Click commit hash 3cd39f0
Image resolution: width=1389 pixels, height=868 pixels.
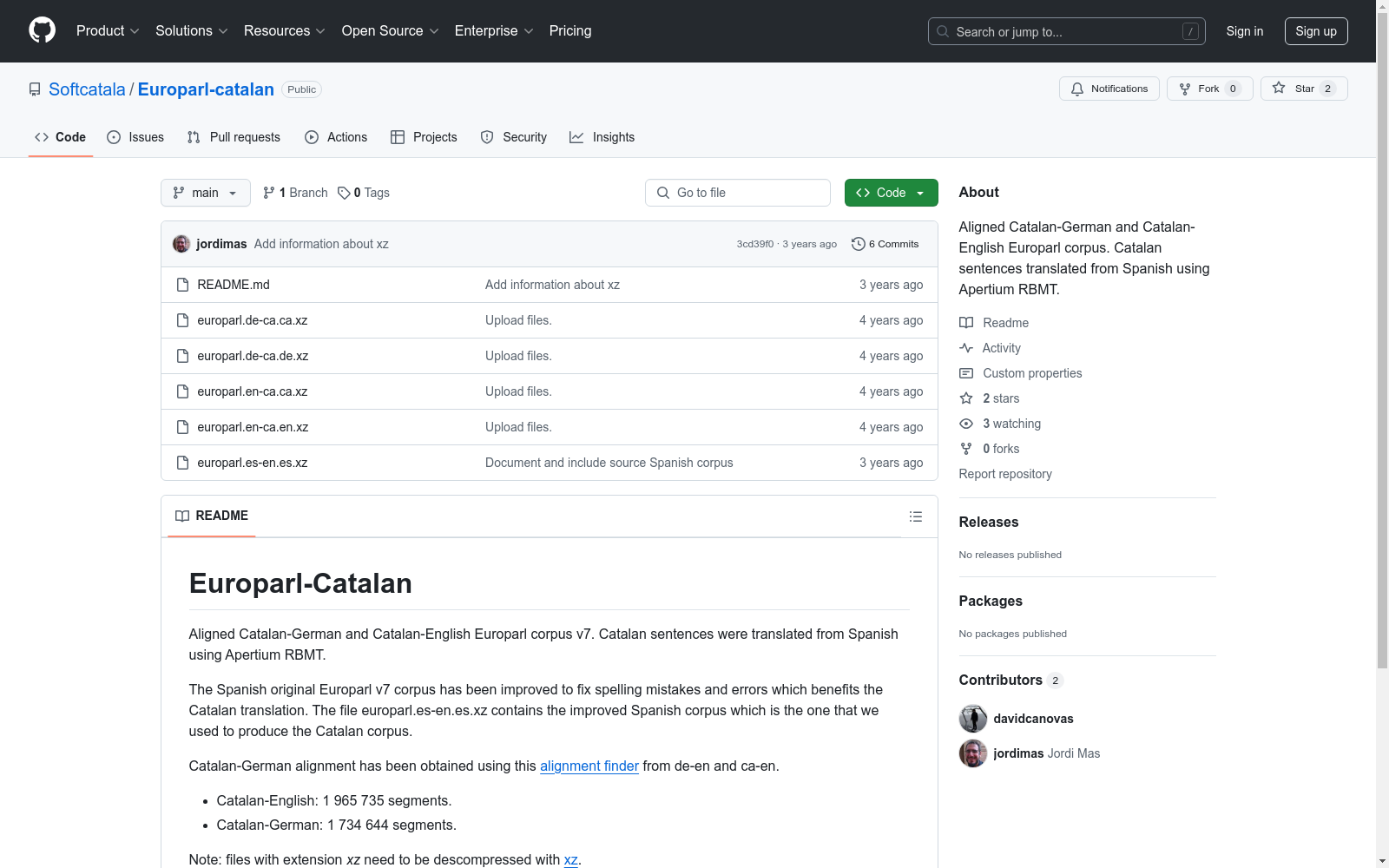click(755, 244)
